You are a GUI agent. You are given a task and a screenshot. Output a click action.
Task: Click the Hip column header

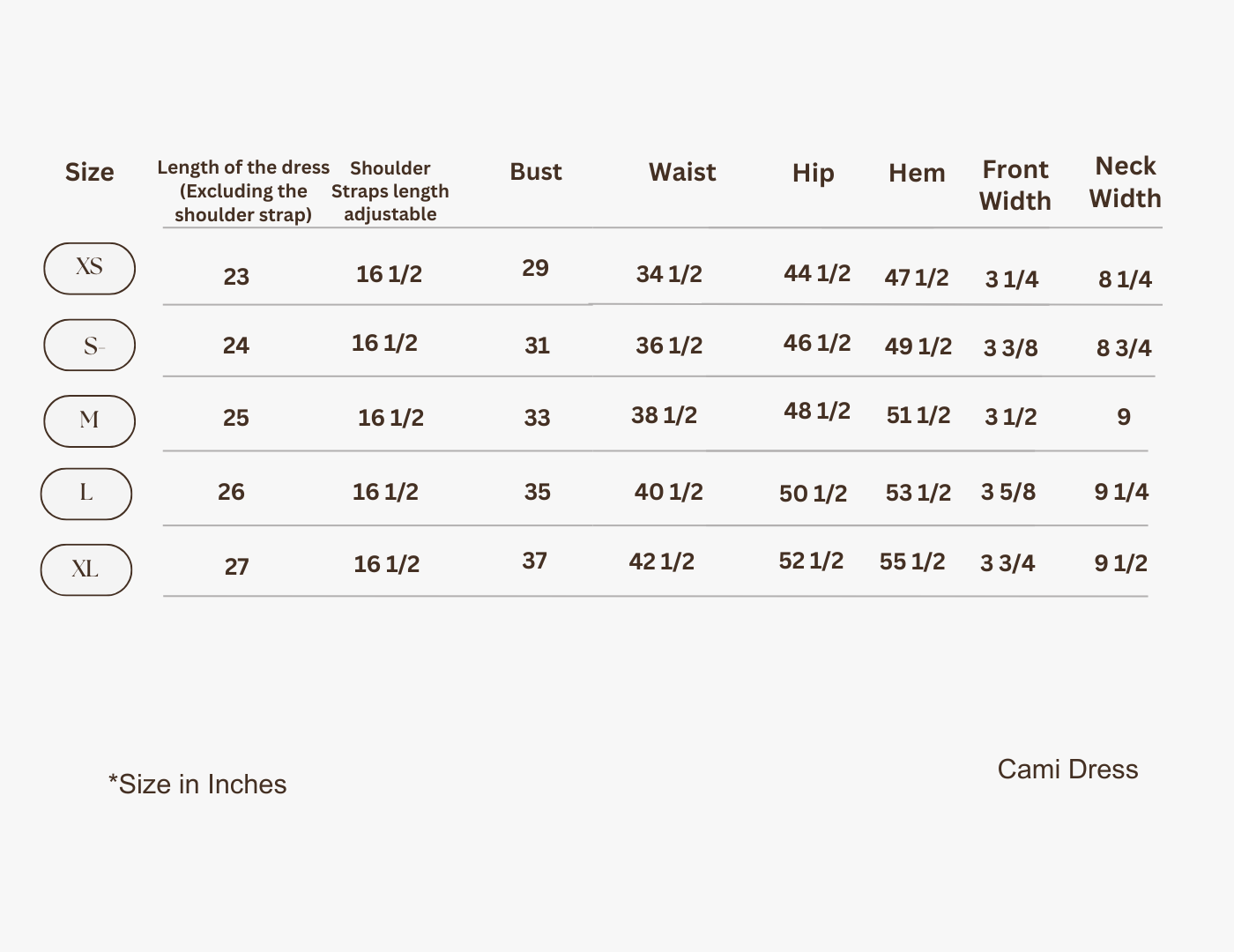click(x=813, y=174)
